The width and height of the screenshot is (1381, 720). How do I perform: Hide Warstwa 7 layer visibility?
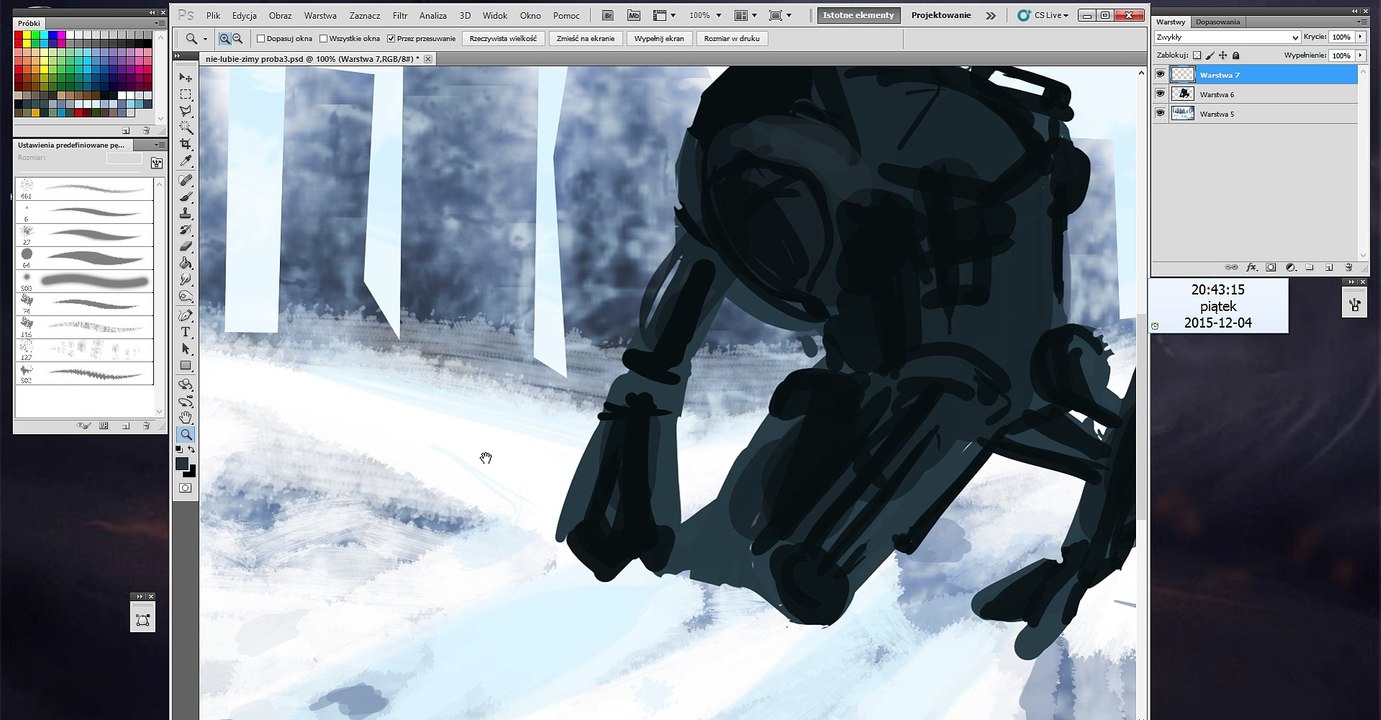click(x=1160, y=74)
